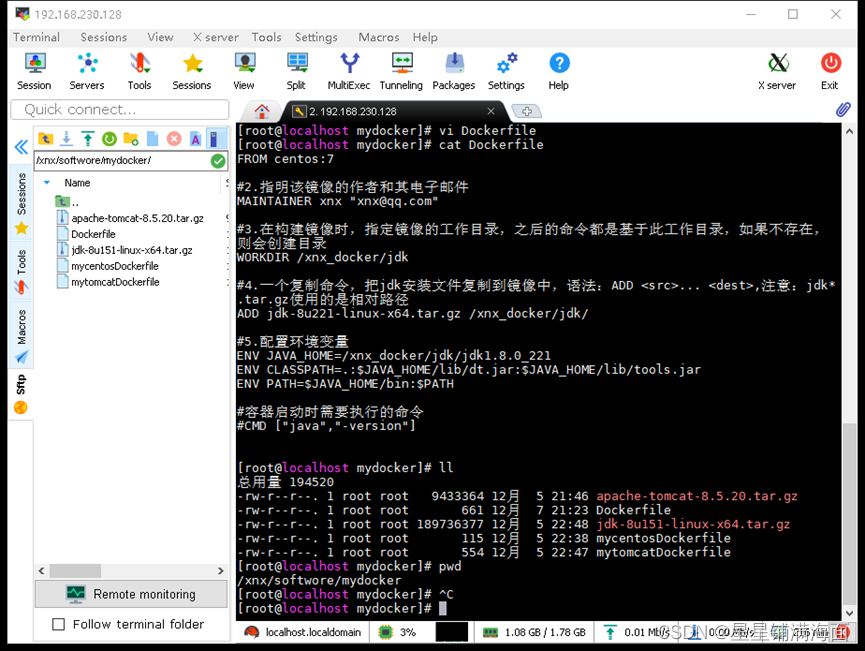This screenshot has width=865, height=651.
Task: Open the graphical SSH Tunneling tool
Action: [400, 70]
